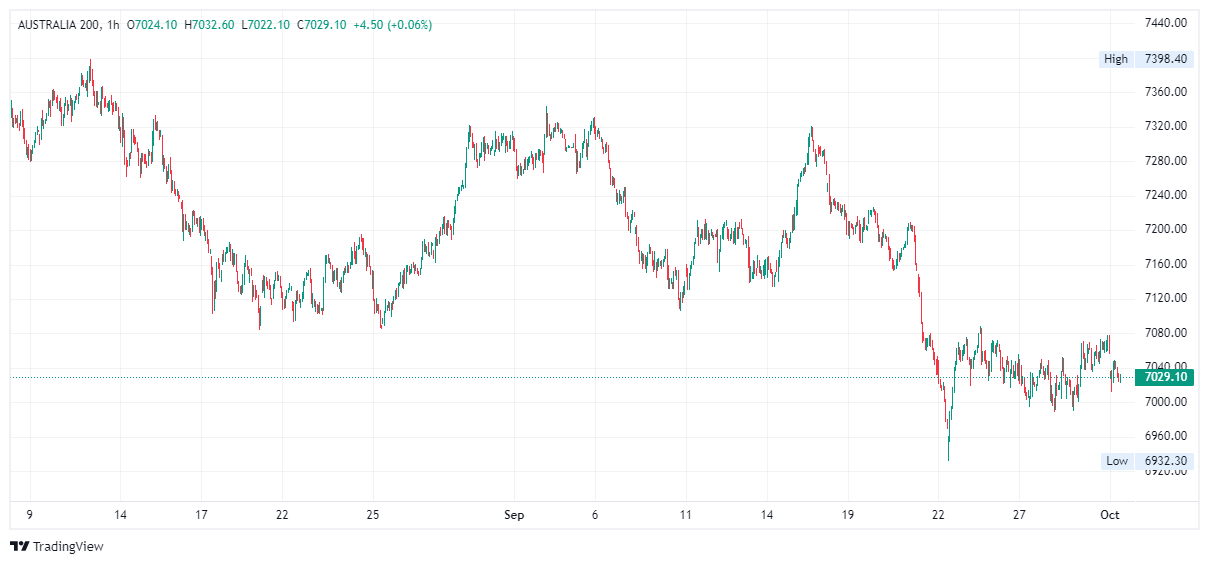Click the close price value C7029.10
This screenshot has height=564, width=1209.
[x=322, y=24]
